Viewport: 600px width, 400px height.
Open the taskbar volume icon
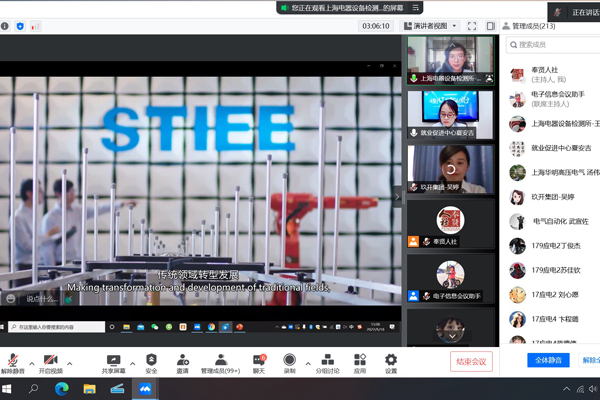[x=593, y=389]
